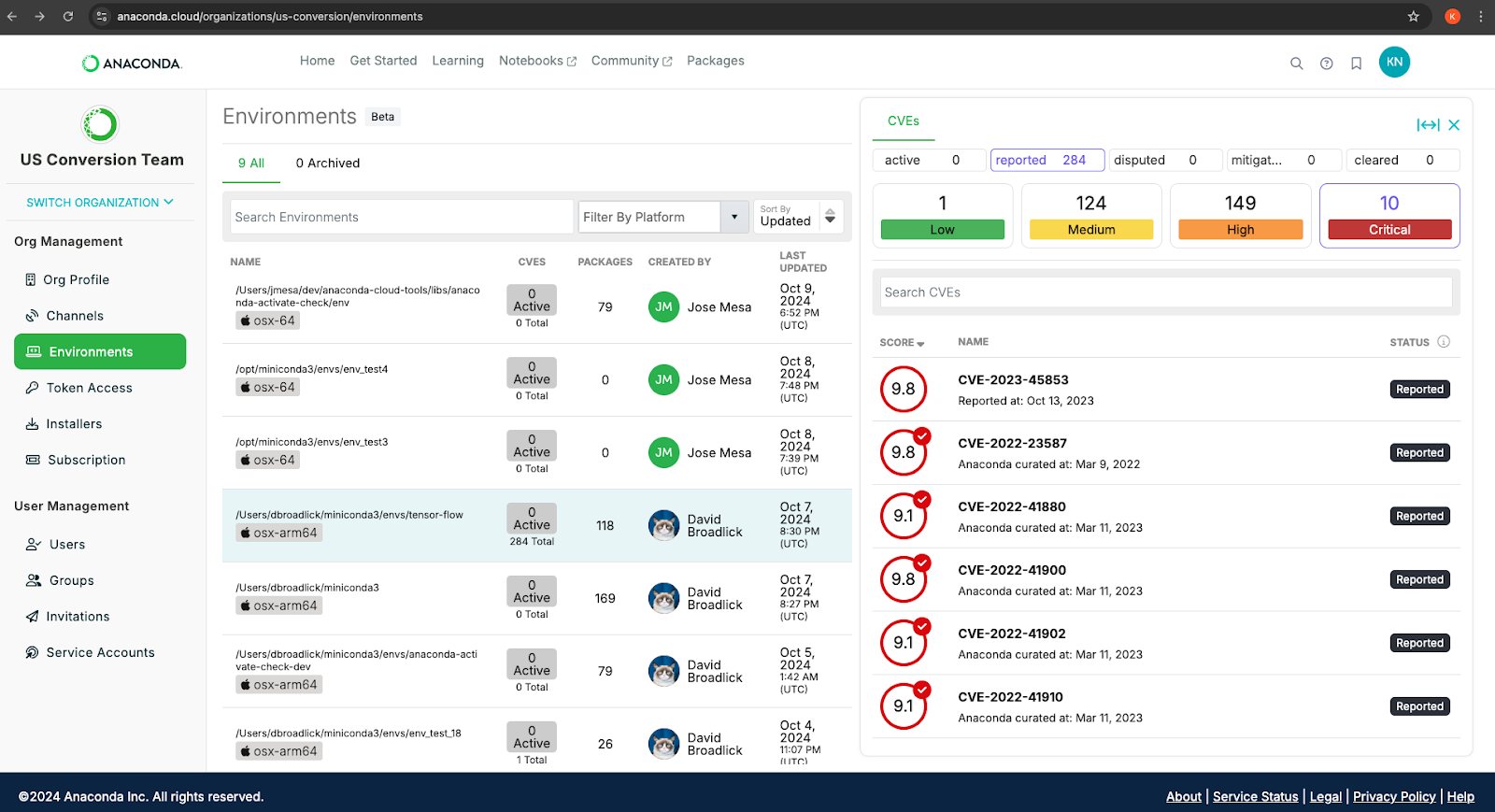Click the Anaconda logo in header
1495x812 pixels.
pyautogui.click(x=132, y=64)
